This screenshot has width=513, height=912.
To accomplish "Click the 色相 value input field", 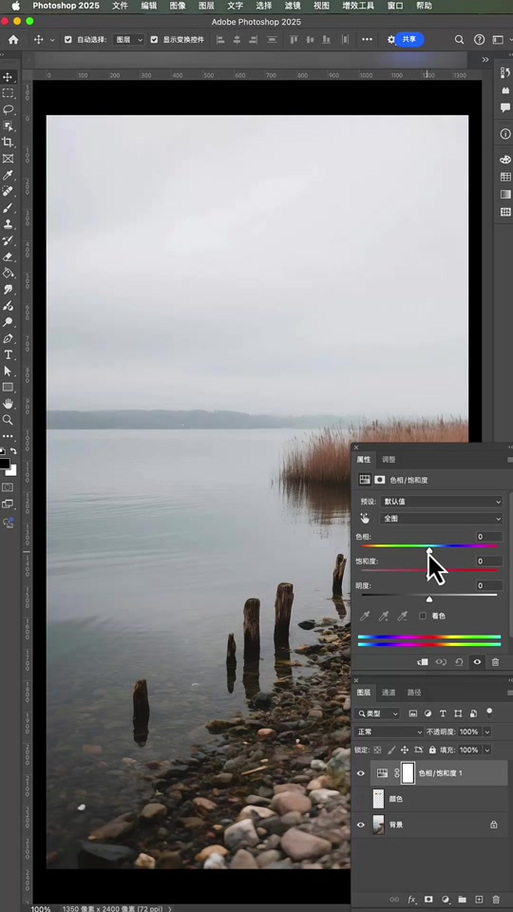I will (x=489, y=537).
